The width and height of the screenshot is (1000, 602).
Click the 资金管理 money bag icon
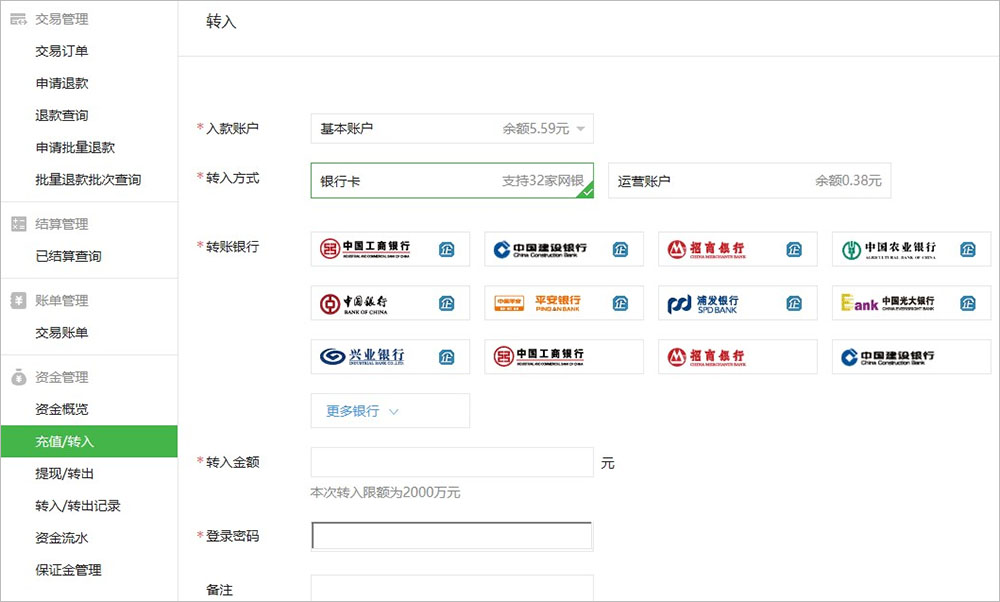pos(18,377)
